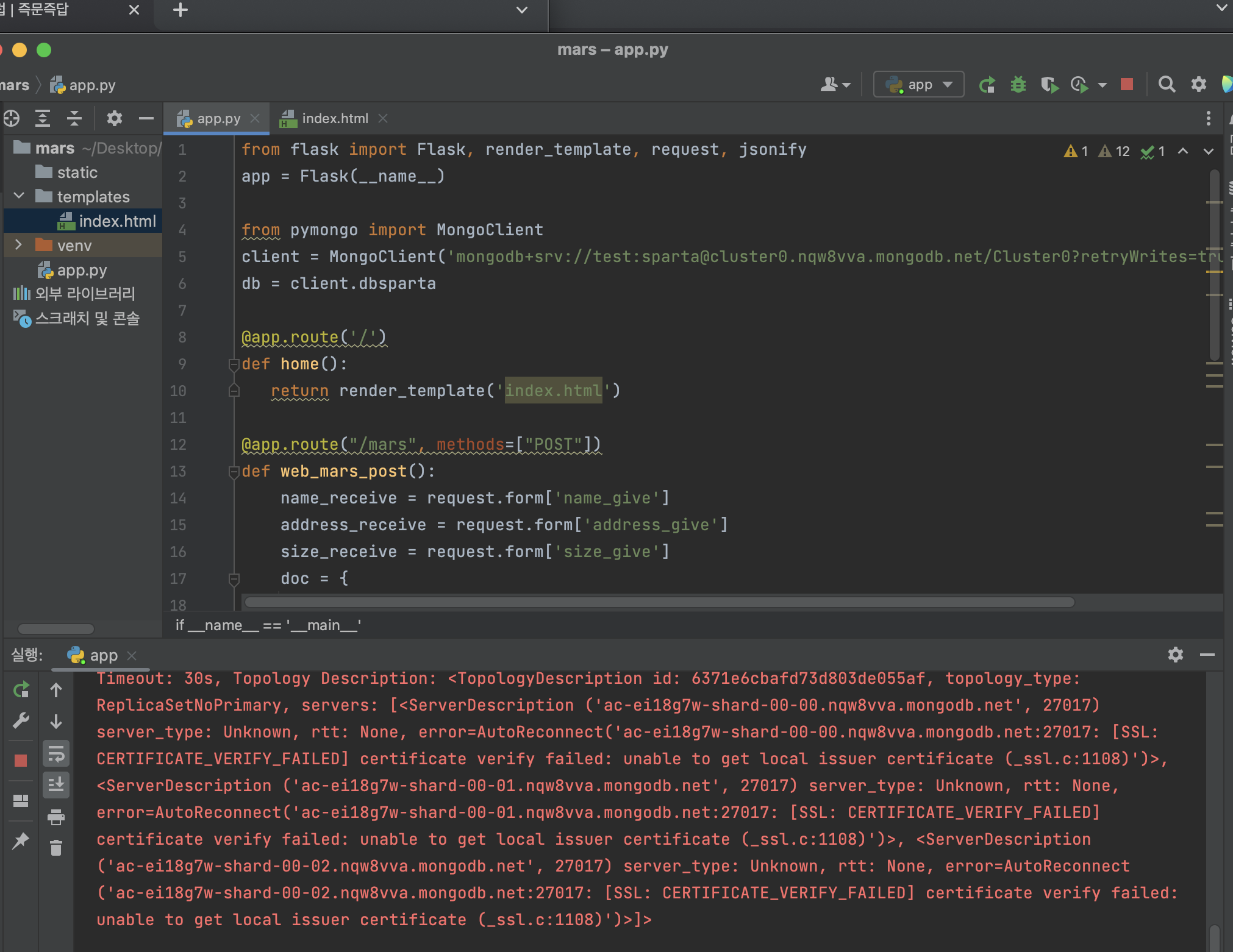Run app with coverage shield icon
Screen dimensions: 1233x952
click(x=1049, y=85)
